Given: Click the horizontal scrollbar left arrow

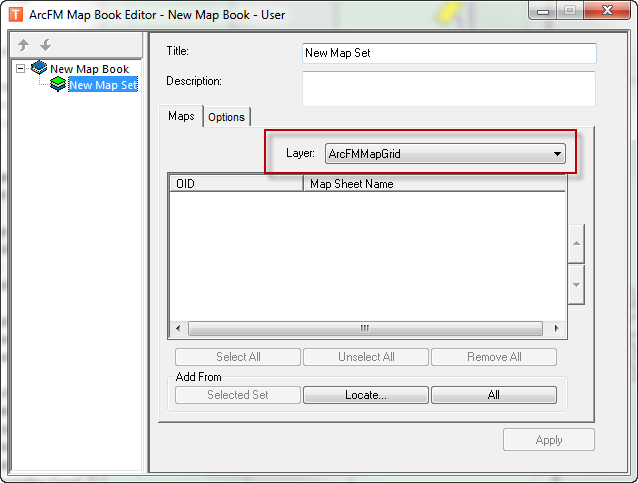Looking at the screenshot, I should coord(178,328).
